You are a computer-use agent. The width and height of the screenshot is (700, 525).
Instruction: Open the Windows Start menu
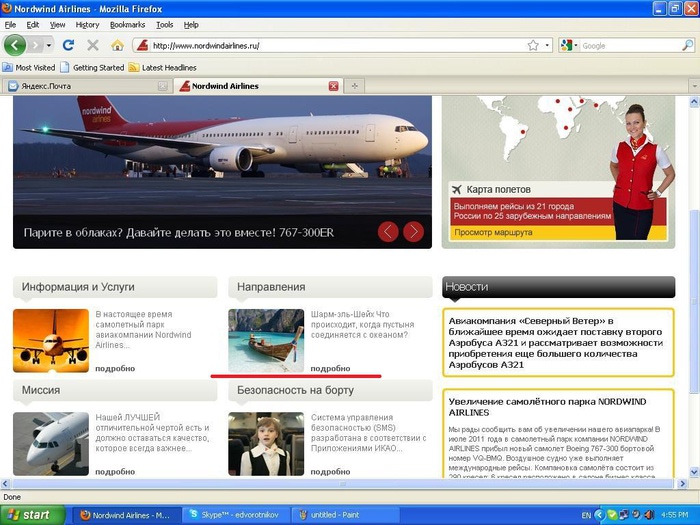(33, 515)
